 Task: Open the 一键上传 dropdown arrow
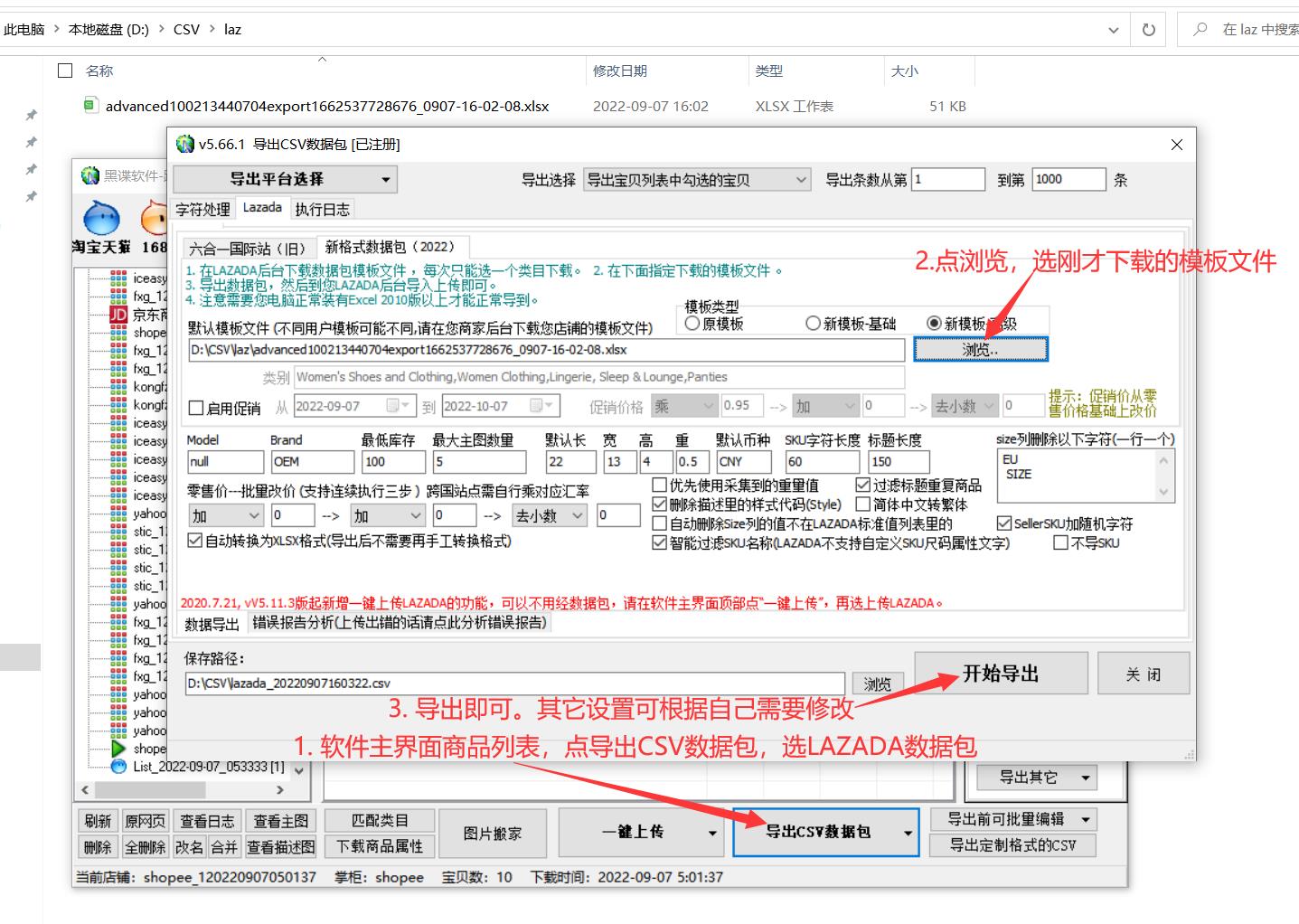tap(712, 834)
